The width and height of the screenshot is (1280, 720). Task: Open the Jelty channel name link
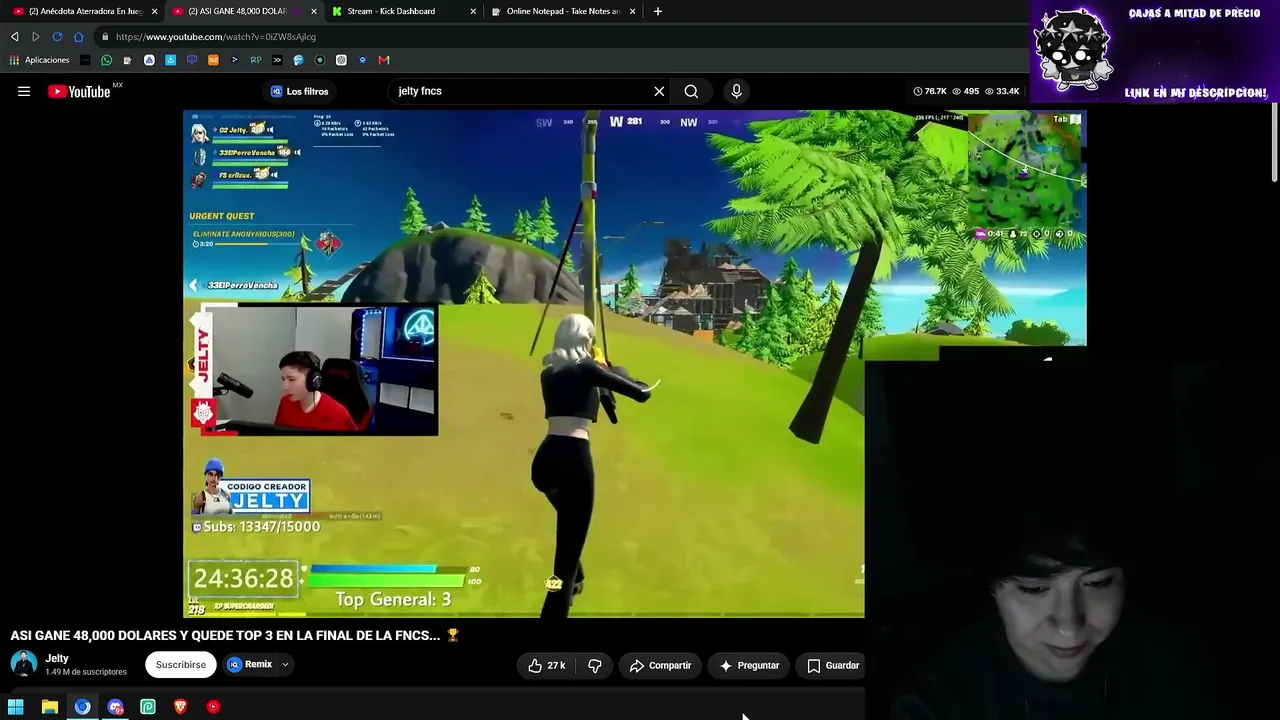tap(57, 658)
